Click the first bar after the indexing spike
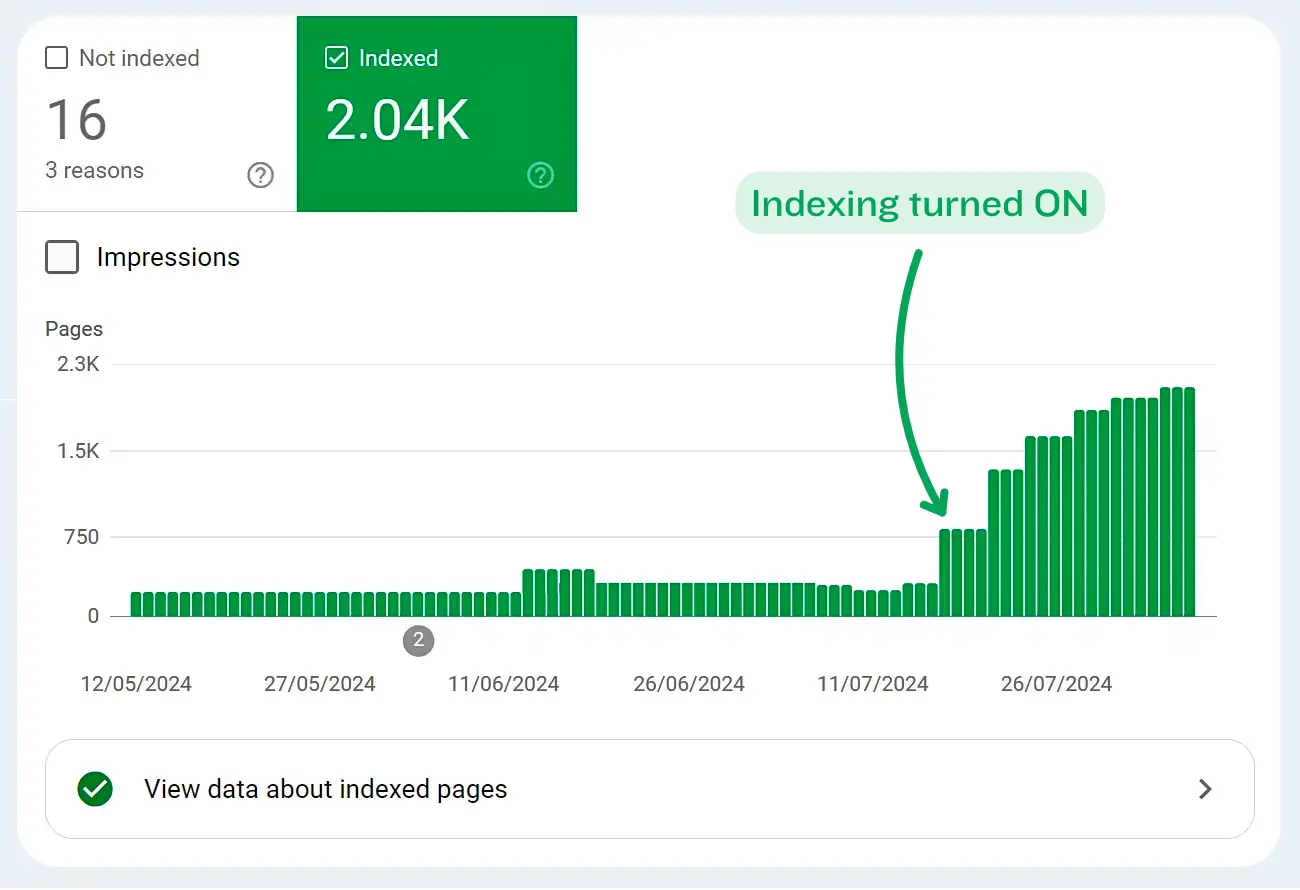 [946, 570]
